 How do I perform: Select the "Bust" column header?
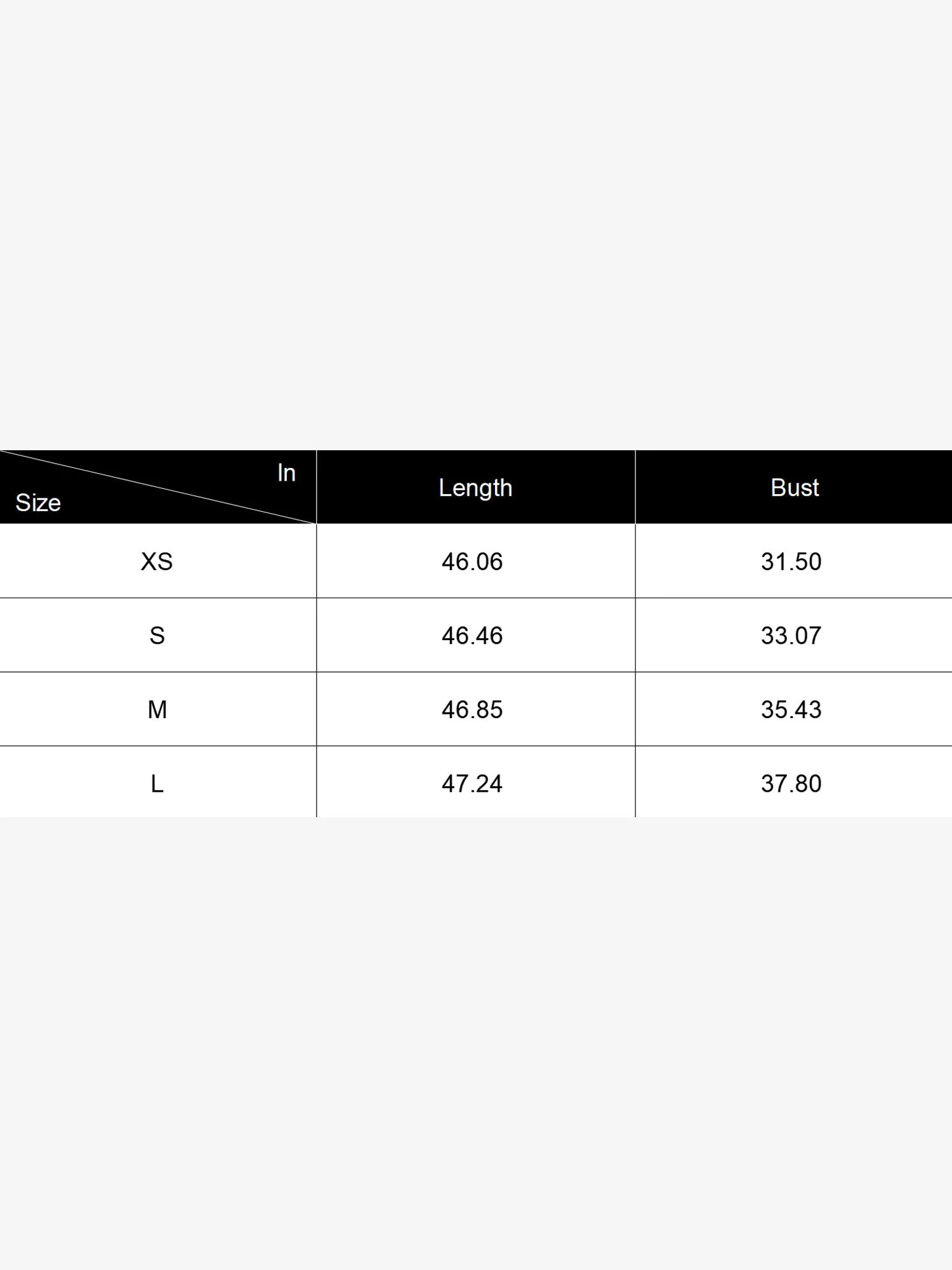[x=794, y=488]
